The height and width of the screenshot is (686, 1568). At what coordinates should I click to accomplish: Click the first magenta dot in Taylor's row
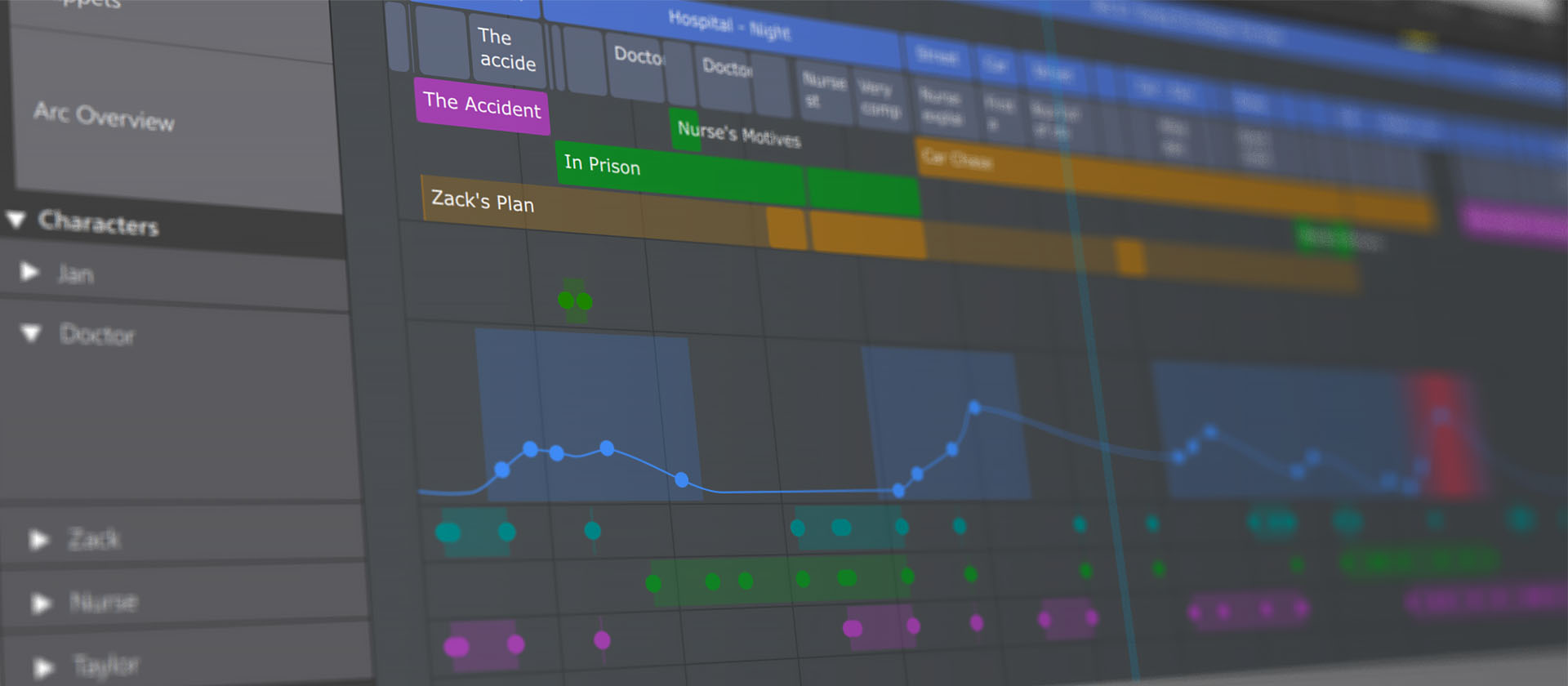pos(456,647)
